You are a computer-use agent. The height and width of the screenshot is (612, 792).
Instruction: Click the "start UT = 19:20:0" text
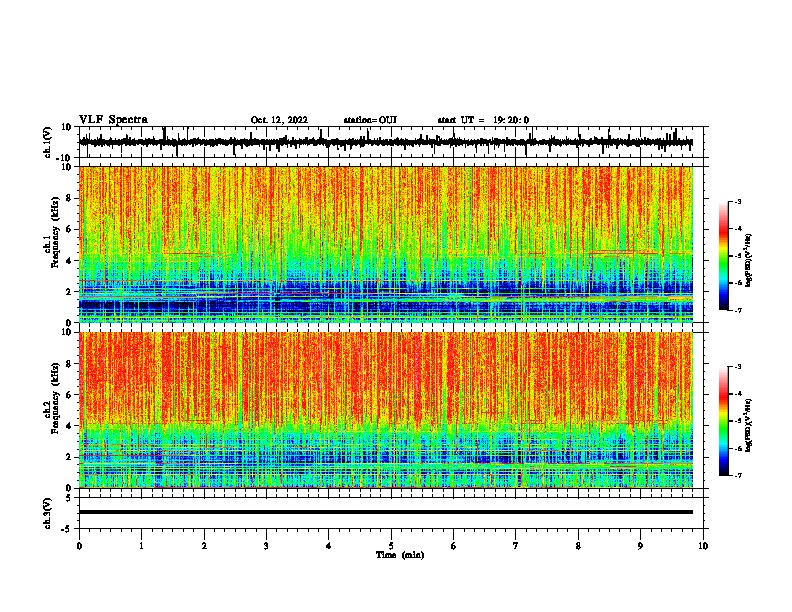coord(483,120)
